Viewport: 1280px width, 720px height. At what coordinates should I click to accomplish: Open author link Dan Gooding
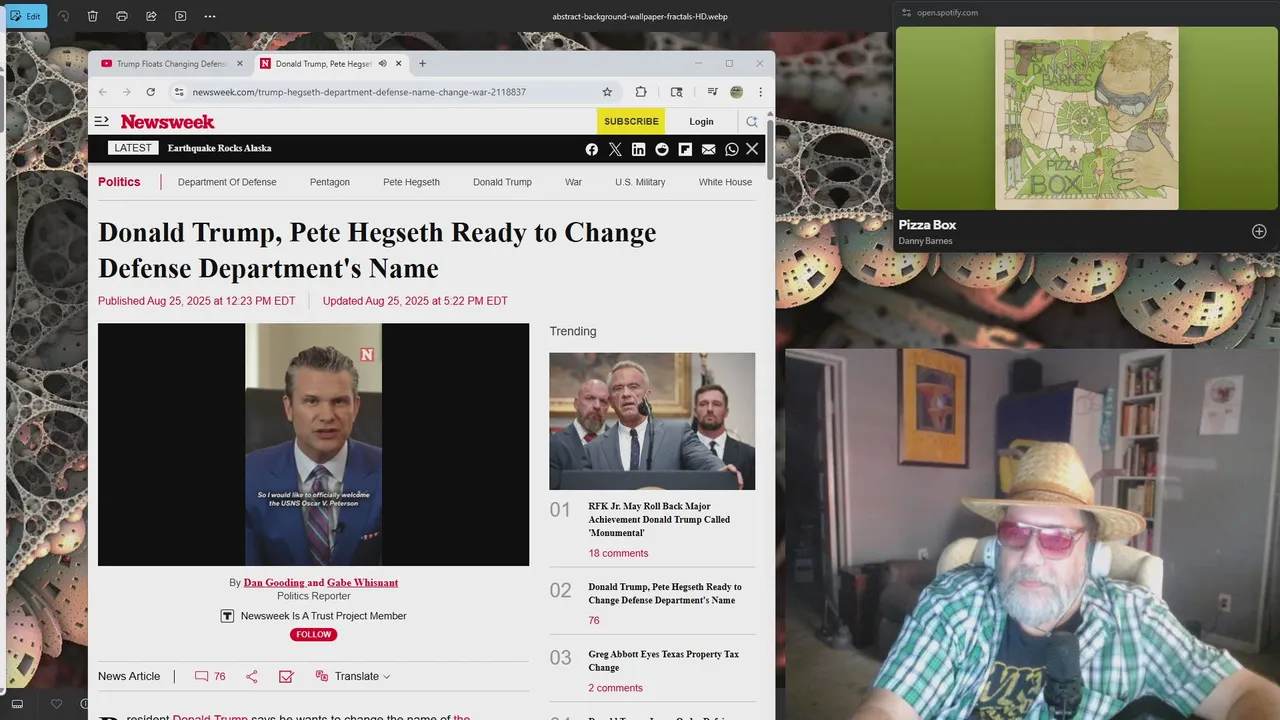(x=273, y=582)
